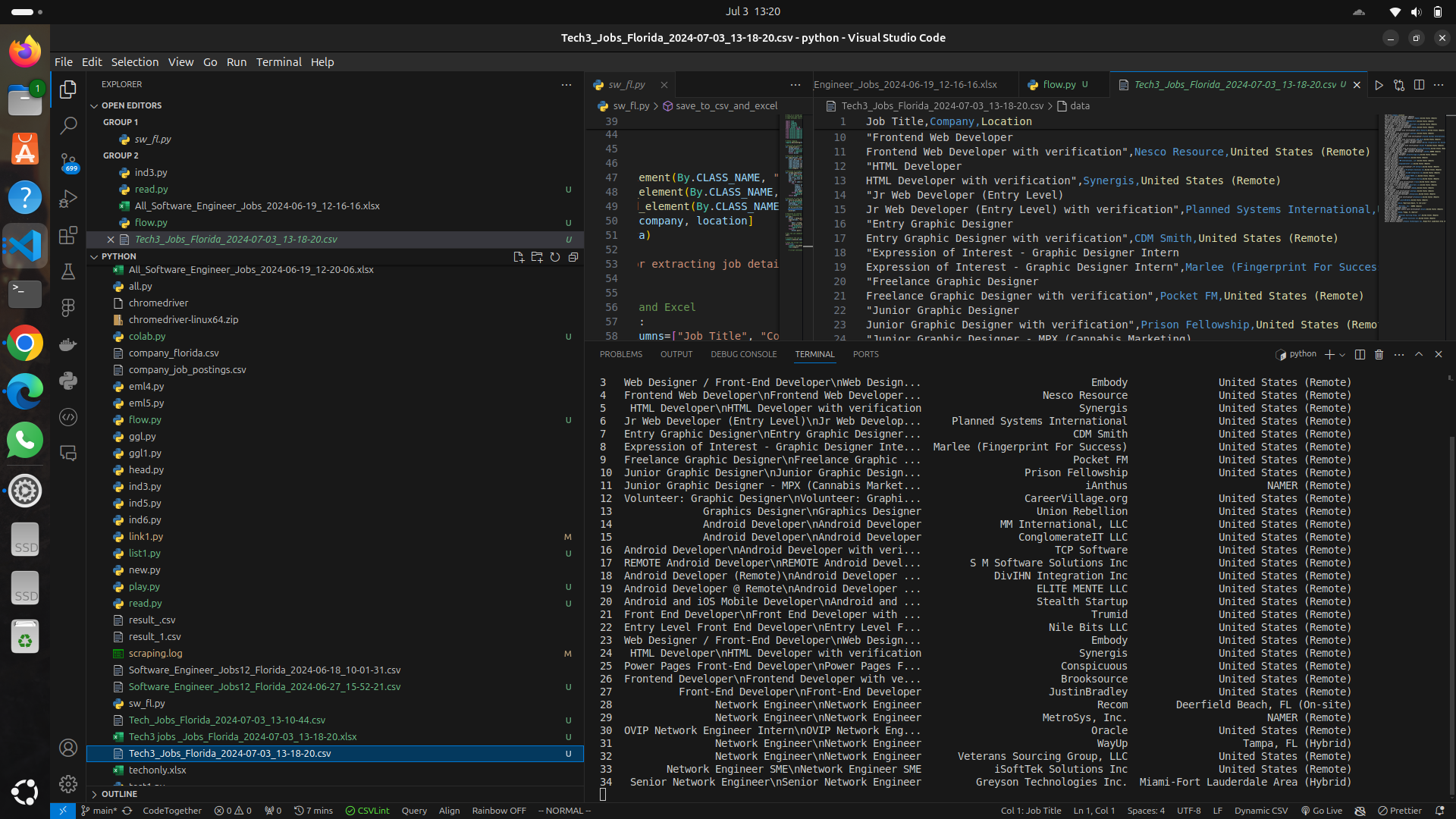Open the Explorer view in activity bar
The image size is (1456, 819).
[68, 89]
